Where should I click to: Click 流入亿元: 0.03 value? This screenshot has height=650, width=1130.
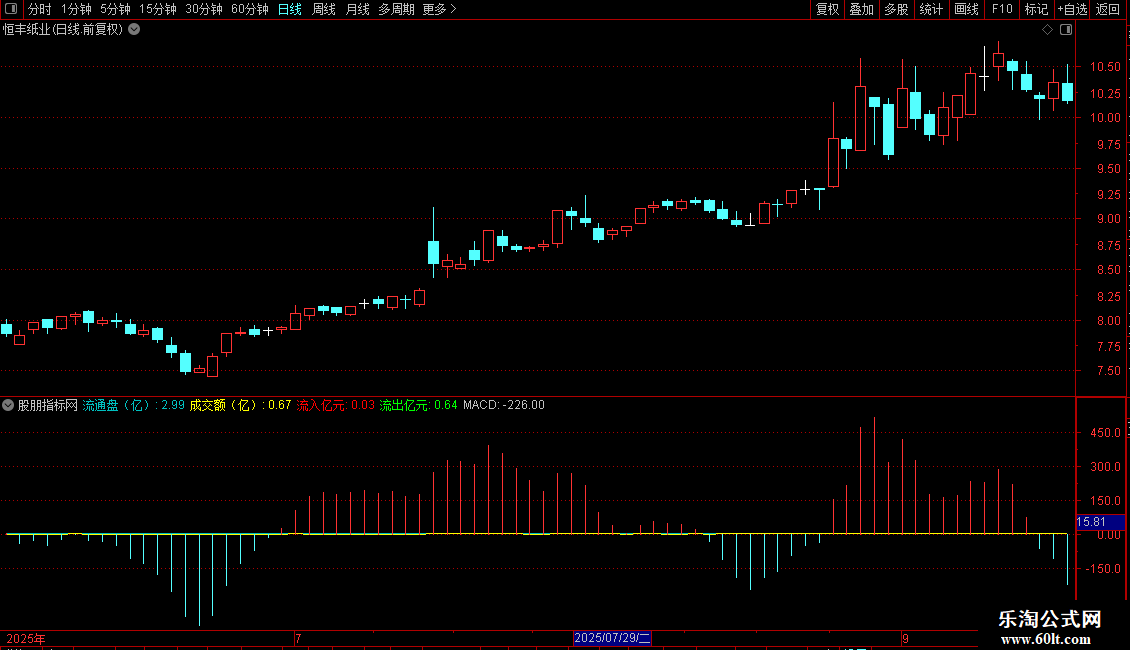[x=336, y=405]
